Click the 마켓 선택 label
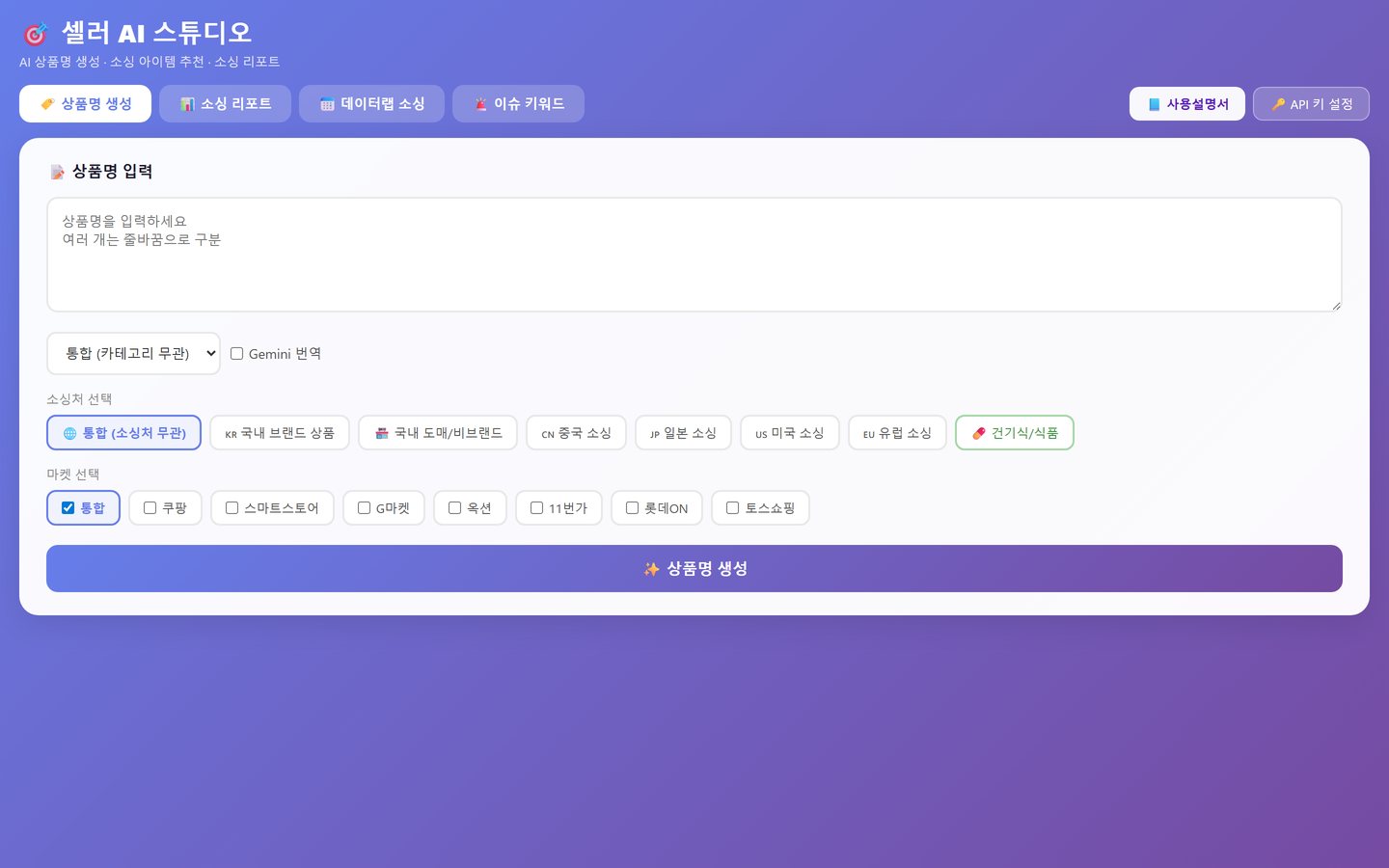Screen dimensions: 1389x868 tap(73, 475)
